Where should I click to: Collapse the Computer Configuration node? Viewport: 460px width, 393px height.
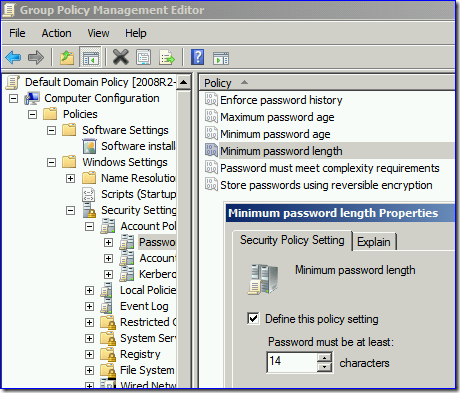(x=13, y=98)
